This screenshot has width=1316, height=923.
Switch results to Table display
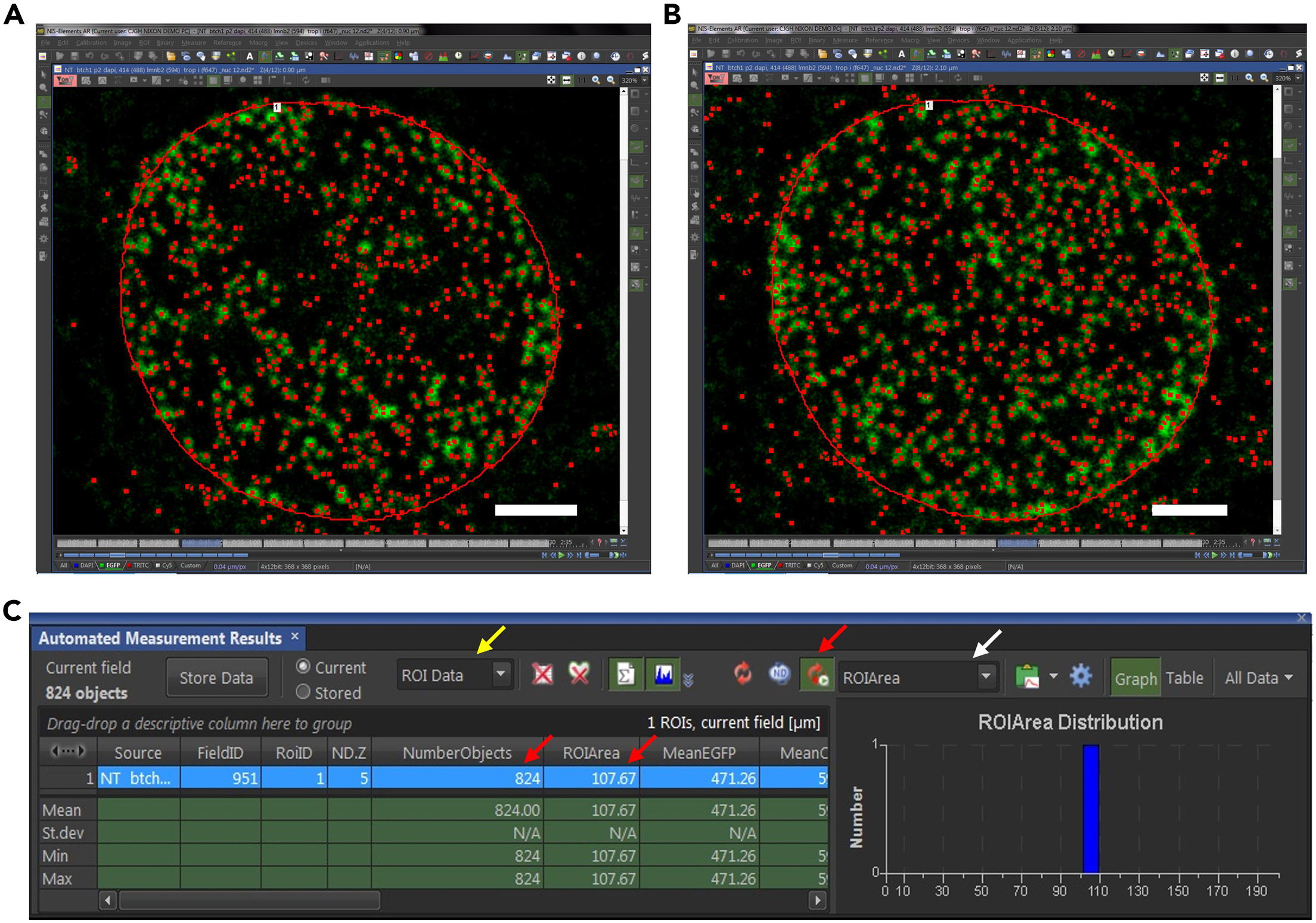[x=1185, y=678]
